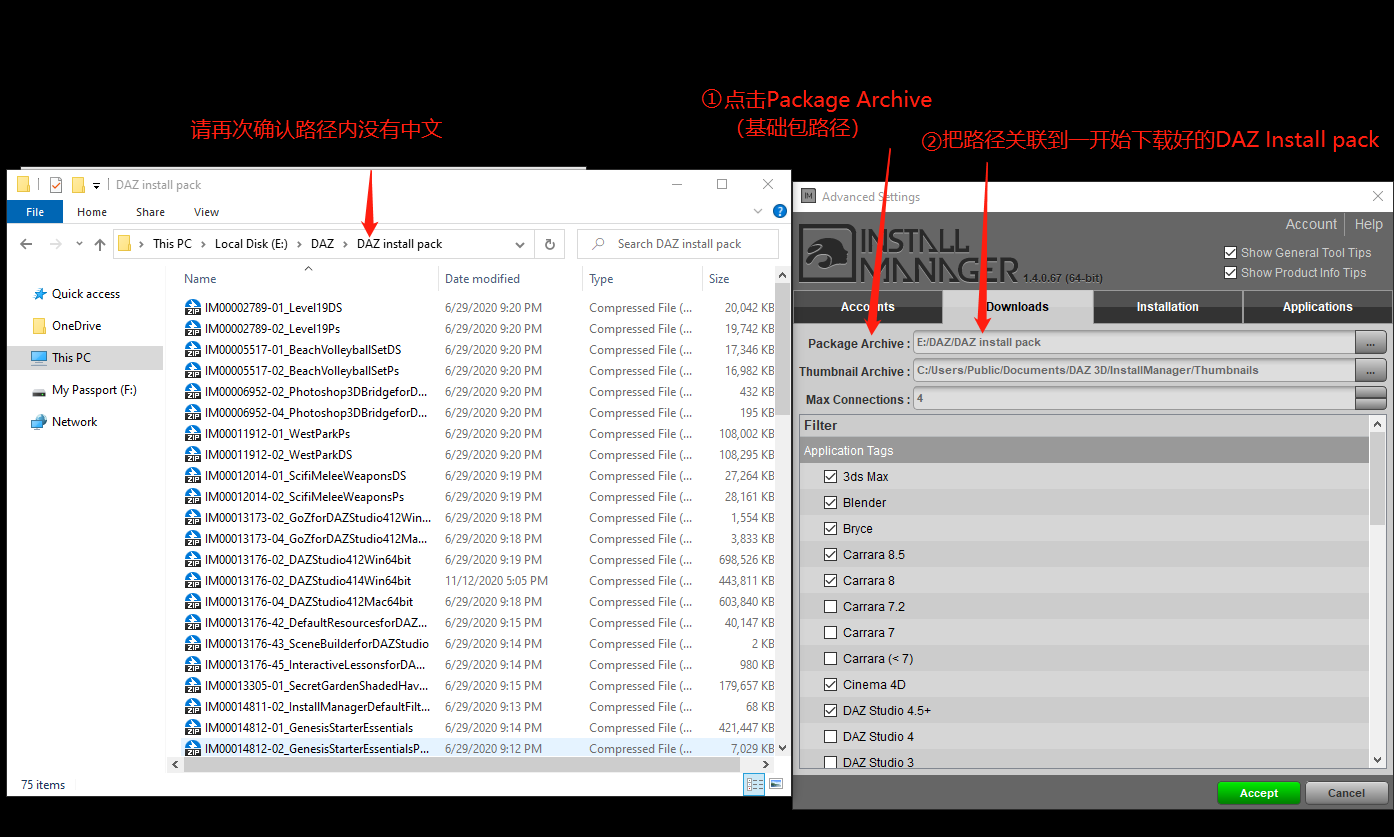Open the Account link

pos(1311,225)
